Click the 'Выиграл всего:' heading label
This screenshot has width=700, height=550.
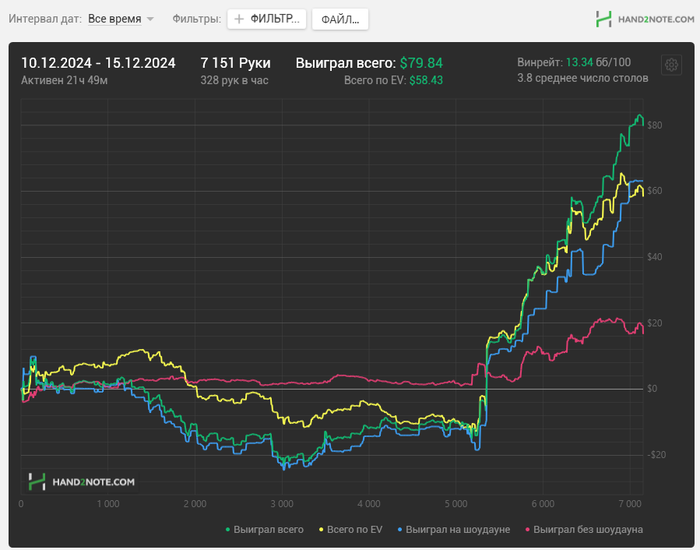point(346,63)
